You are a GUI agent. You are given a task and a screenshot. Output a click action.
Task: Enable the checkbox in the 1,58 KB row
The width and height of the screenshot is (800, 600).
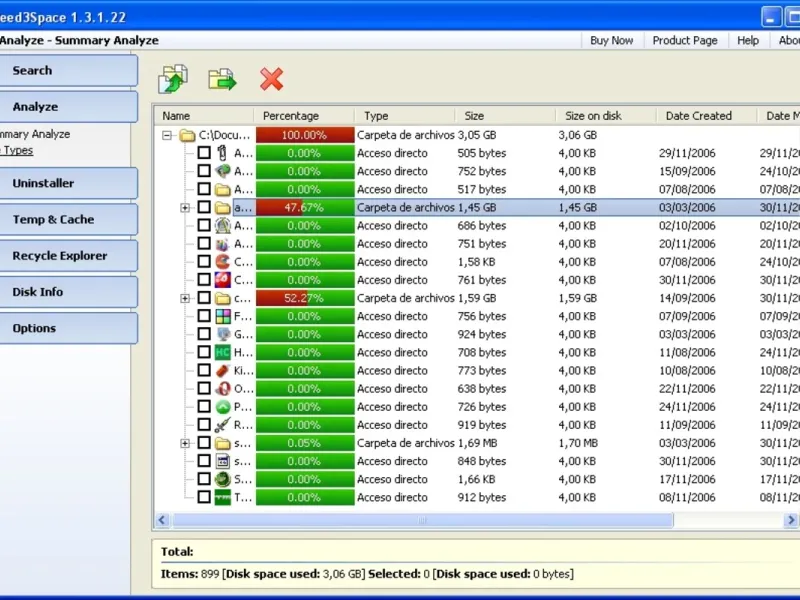[204, 261]
